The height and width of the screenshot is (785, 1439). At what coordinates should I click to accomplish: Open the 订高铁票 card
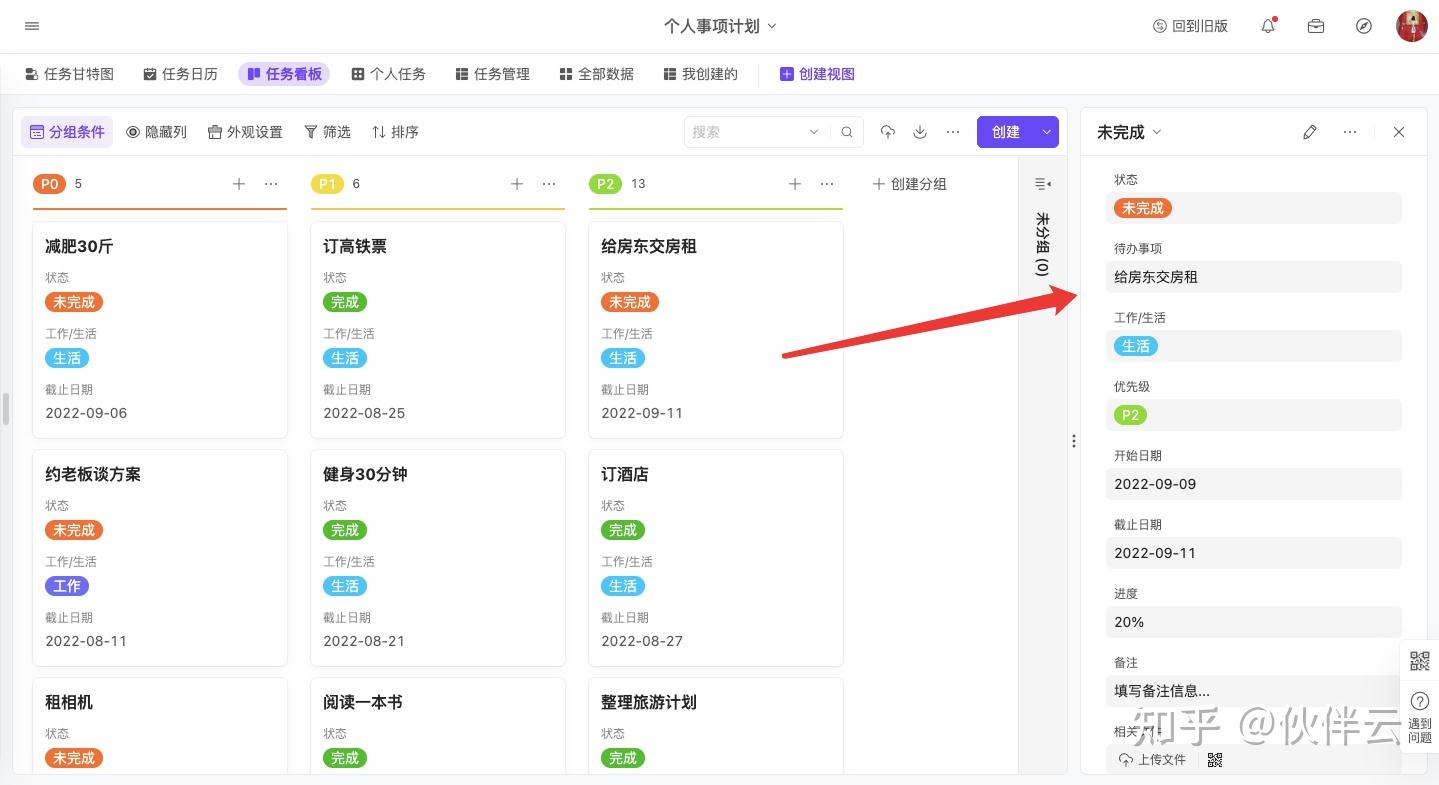(438, 330)
